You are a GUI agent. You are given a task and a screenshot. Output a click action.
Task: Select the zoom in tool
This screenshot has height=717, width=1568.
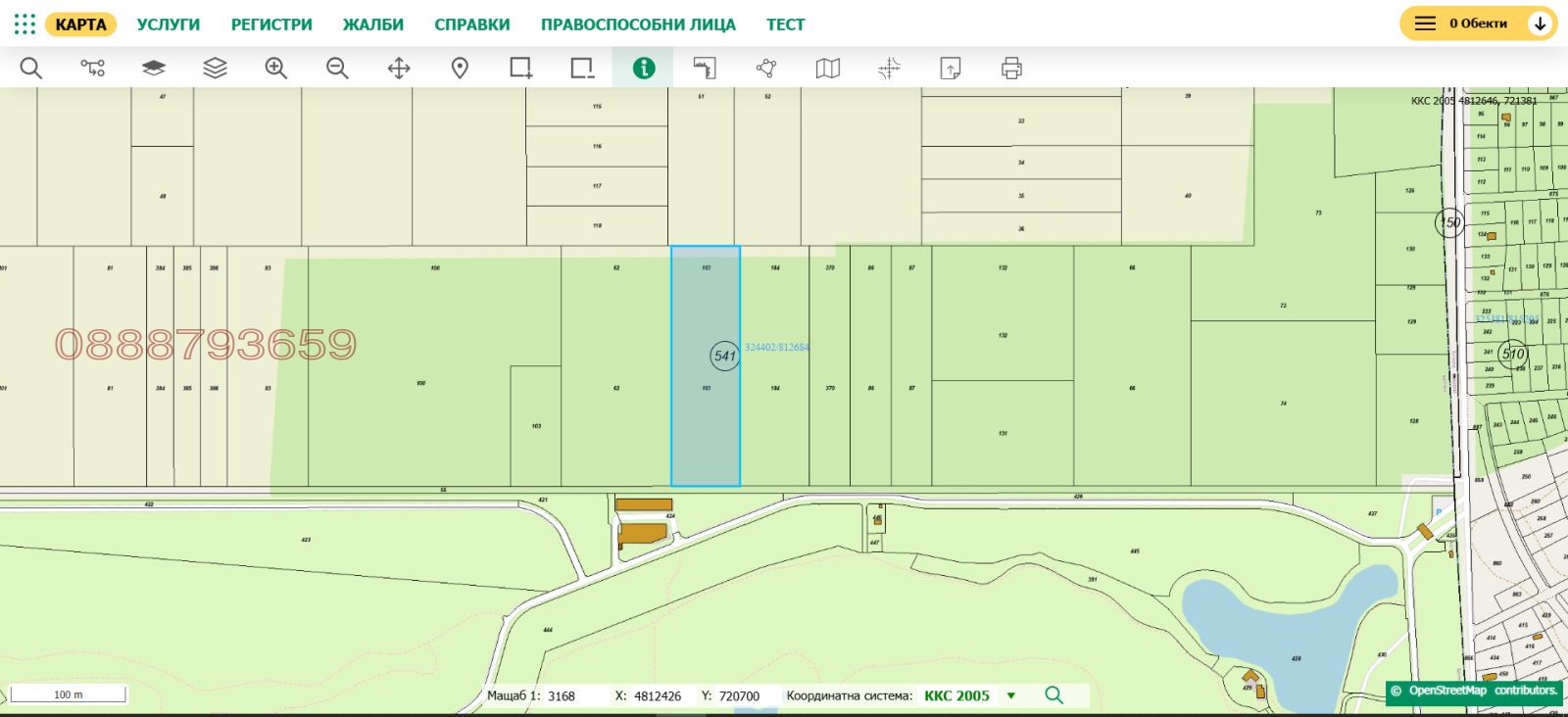[x=276, y=68]
